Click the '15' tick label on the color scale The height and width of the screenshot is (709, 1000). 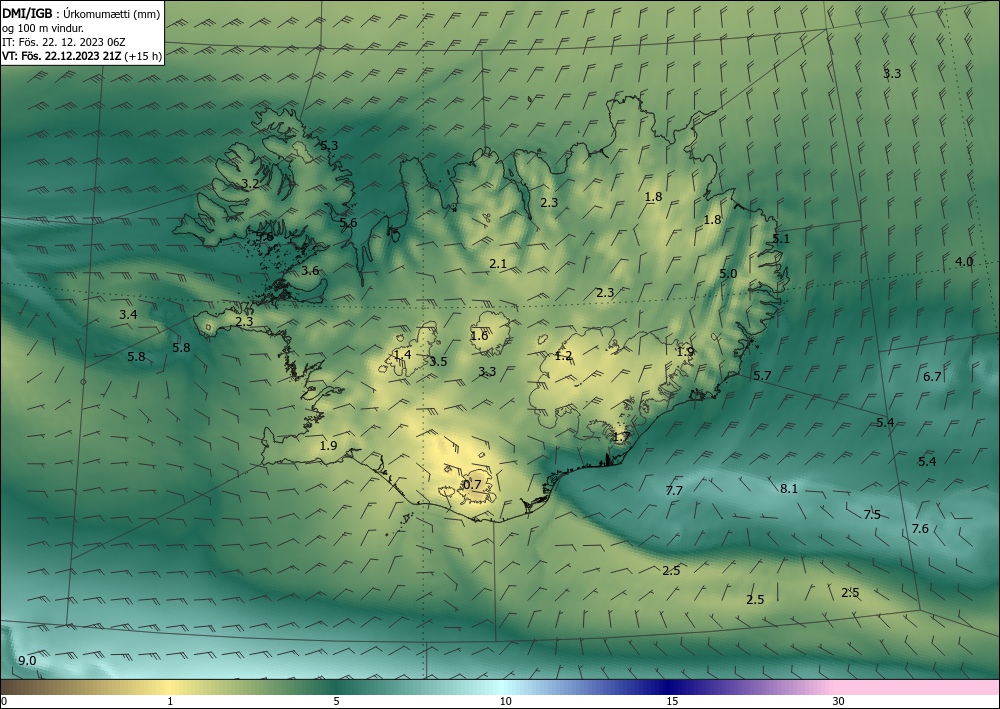[x=672, y=701]
